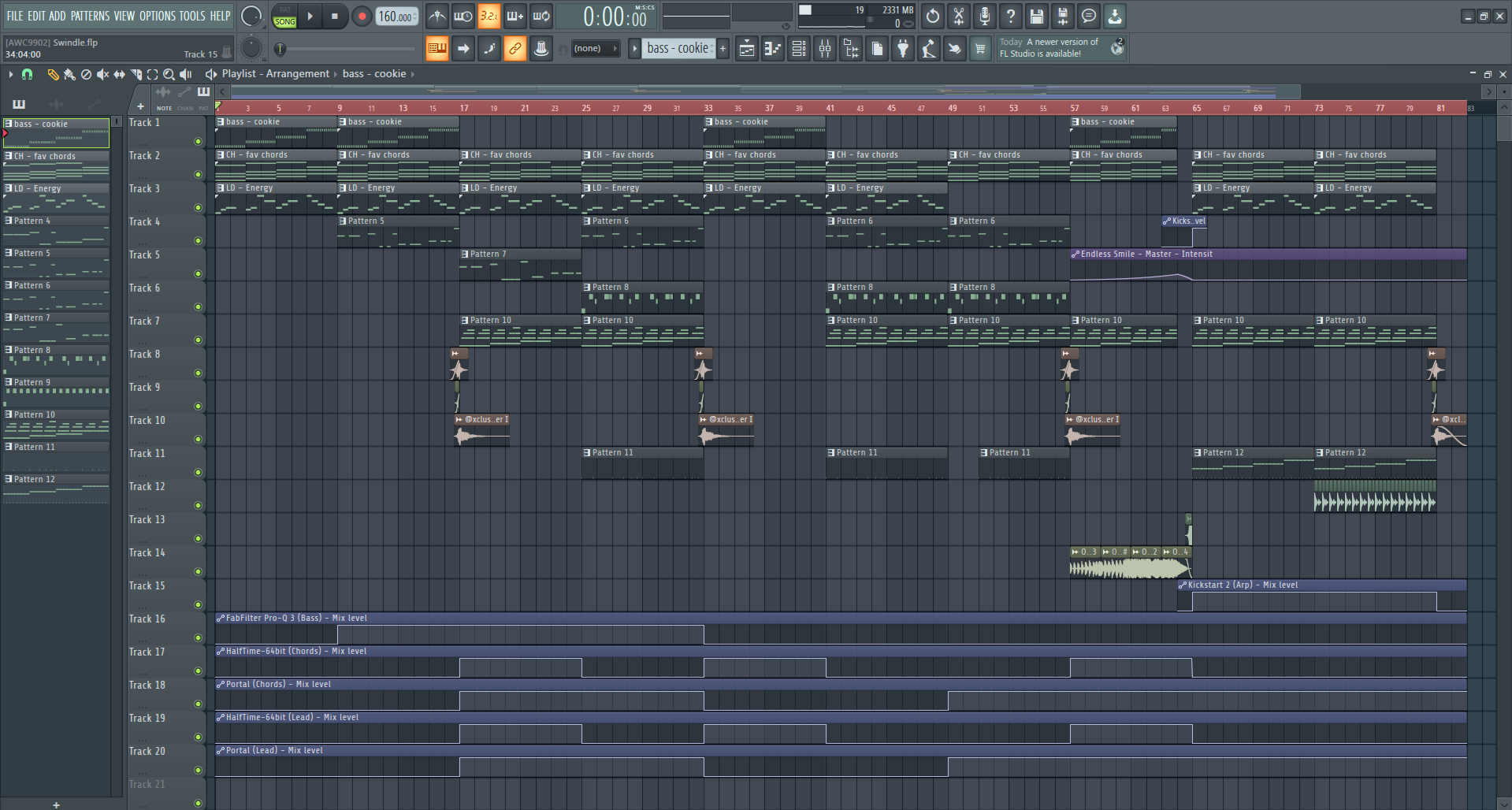
Task: Click the Stop button in transport
Action: [334, 17]
